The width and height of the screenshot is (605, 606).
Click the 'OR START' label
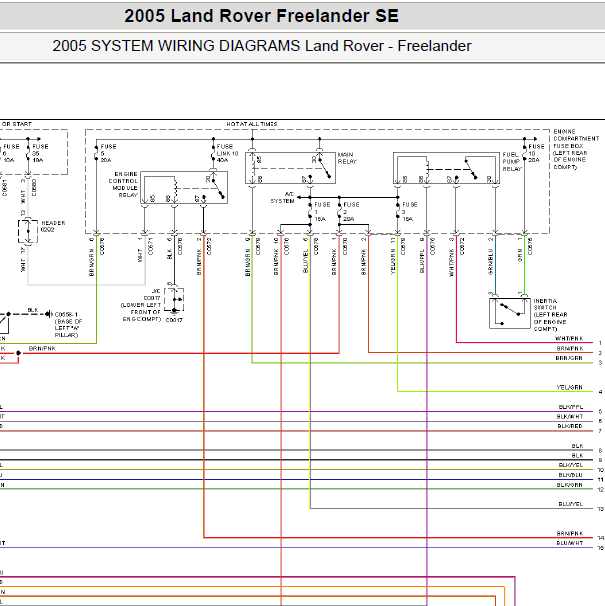17,124
